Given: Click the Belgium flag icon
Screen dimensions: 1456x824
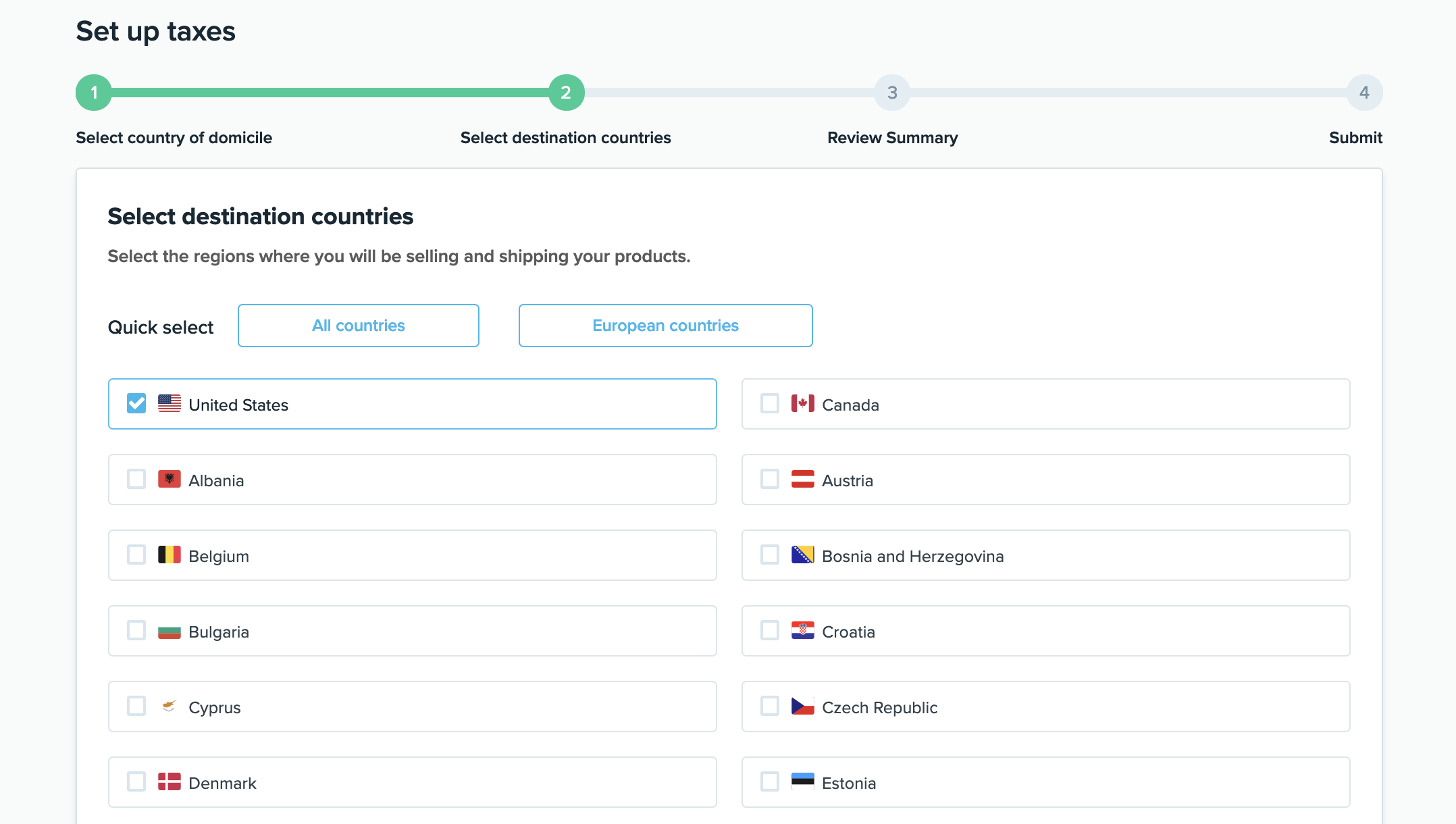Looking at the screenshot, I should coord(170,555).
